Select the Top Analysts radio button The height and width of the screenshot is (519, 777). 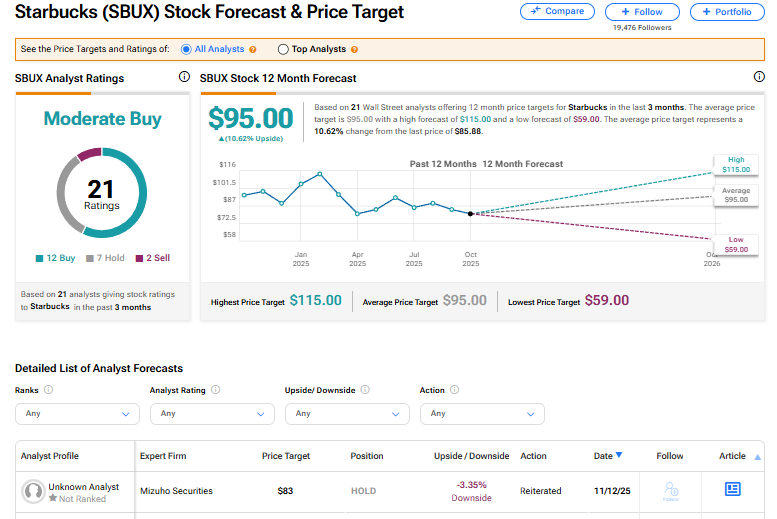[283, 49]
